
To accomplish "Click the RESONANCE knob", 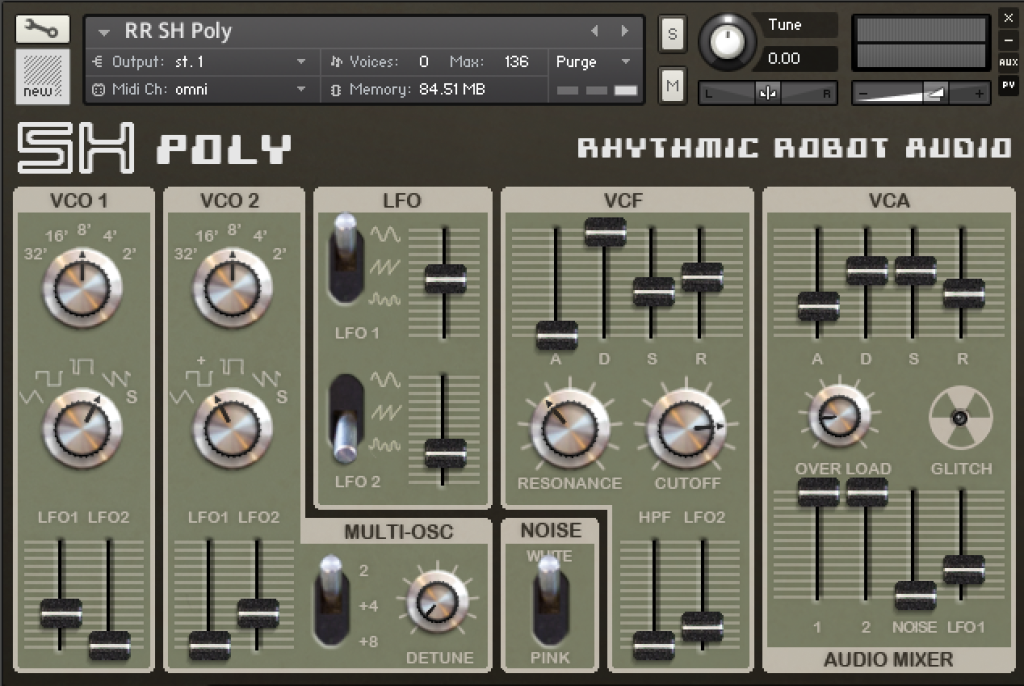I will pyautogui.click(x=567, y=430).
